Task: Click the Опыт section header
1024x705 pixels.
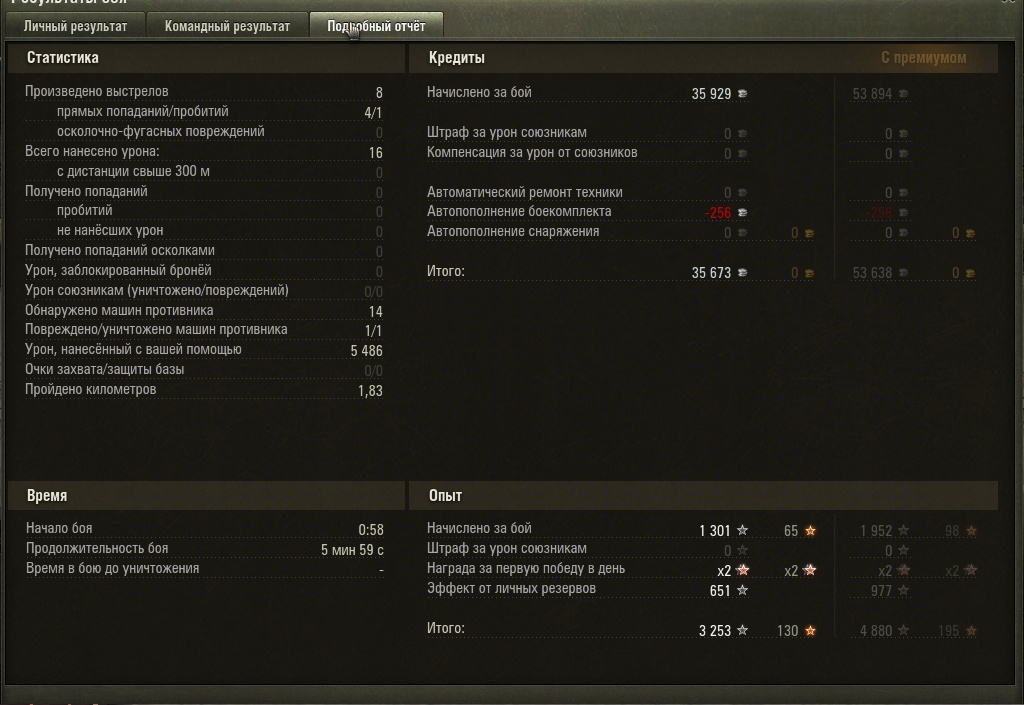Action: [x=445, y=495]
